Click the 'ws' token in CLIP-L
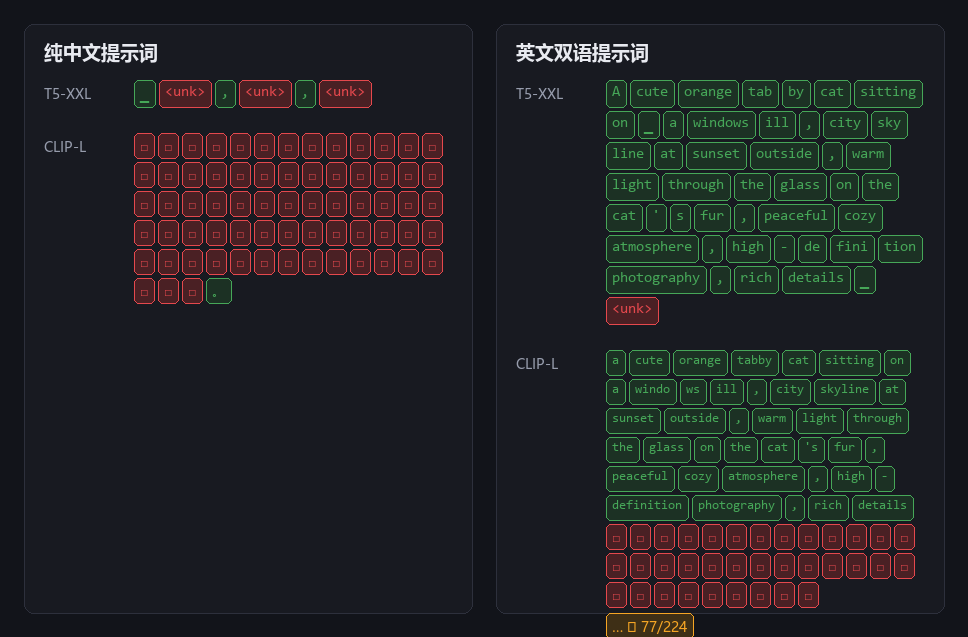 pos(693,391)
